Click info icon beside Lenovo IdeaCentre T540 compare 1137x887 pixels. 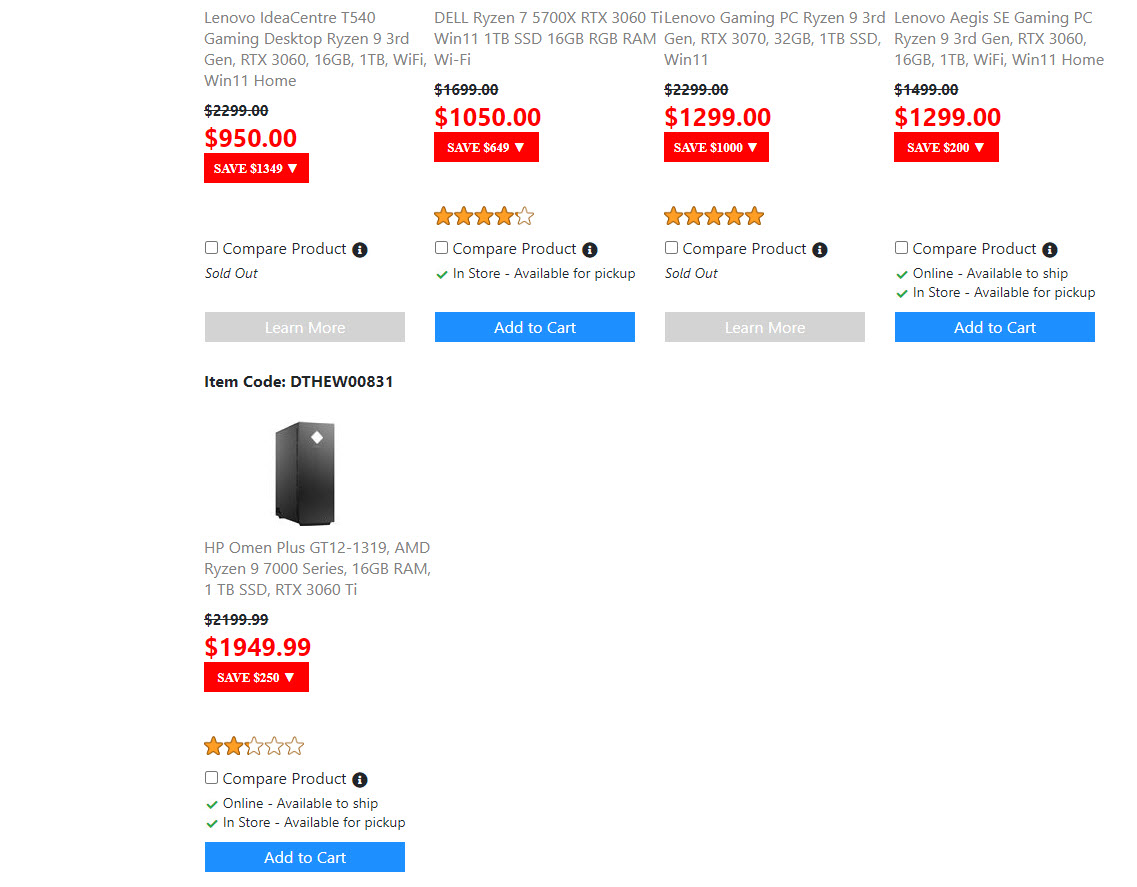360,250
